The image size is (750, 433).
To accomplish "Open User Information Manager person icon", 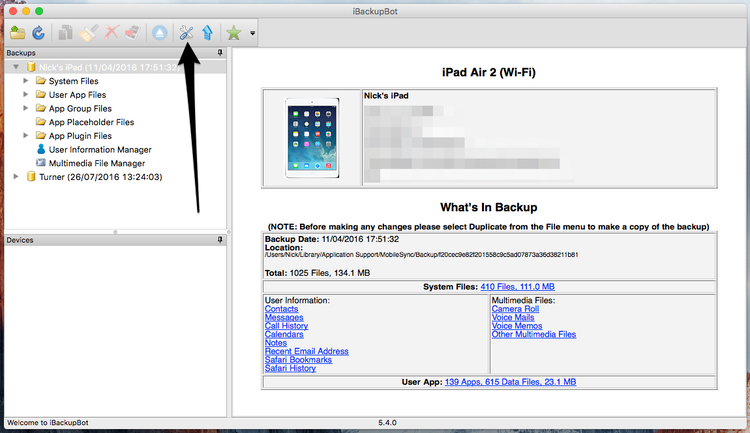I will pyautogui.click(x=41, y=149).
